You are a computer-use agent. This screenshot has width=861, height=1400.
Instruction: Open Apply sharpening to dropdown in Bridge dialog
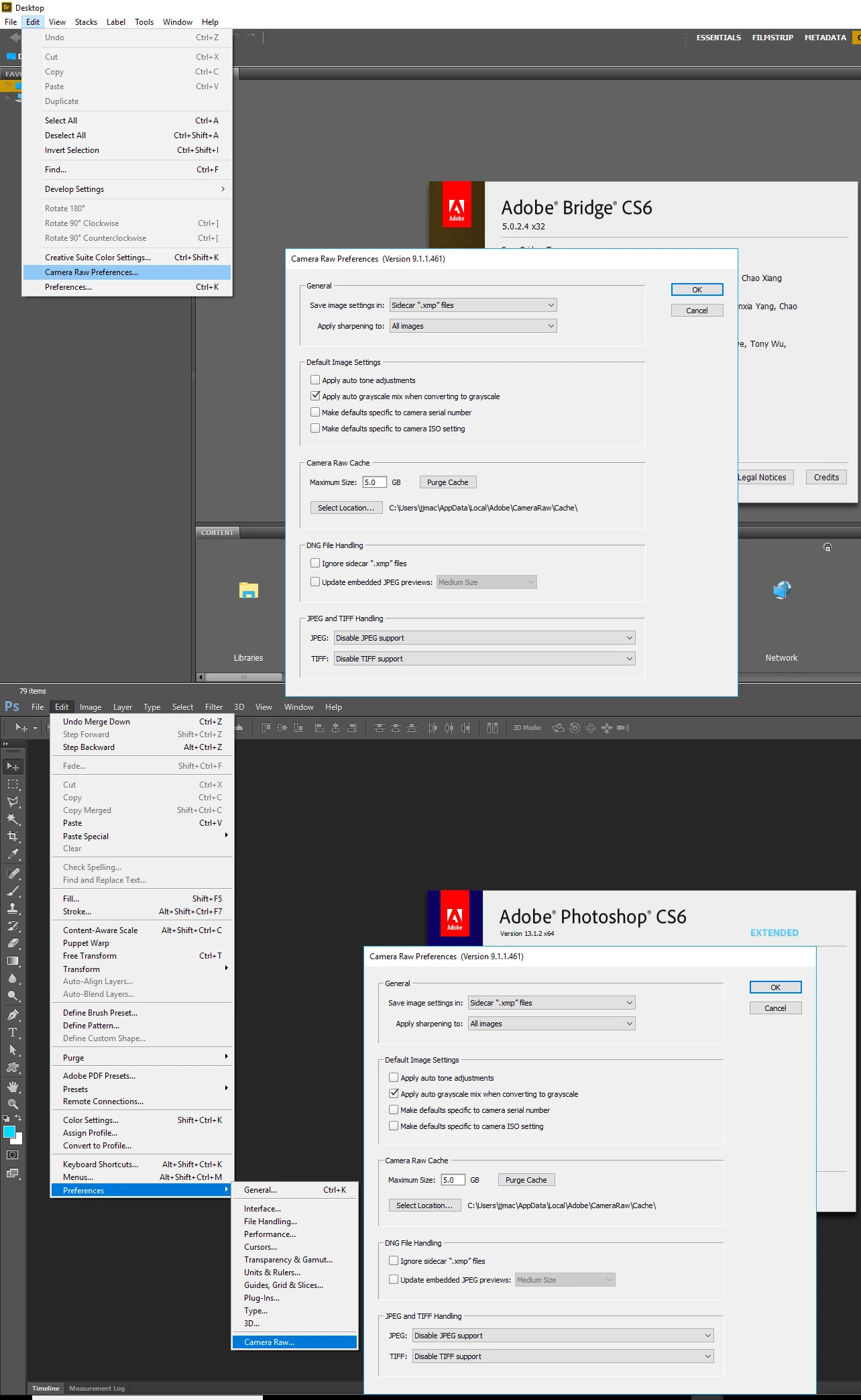pos(473,326)
